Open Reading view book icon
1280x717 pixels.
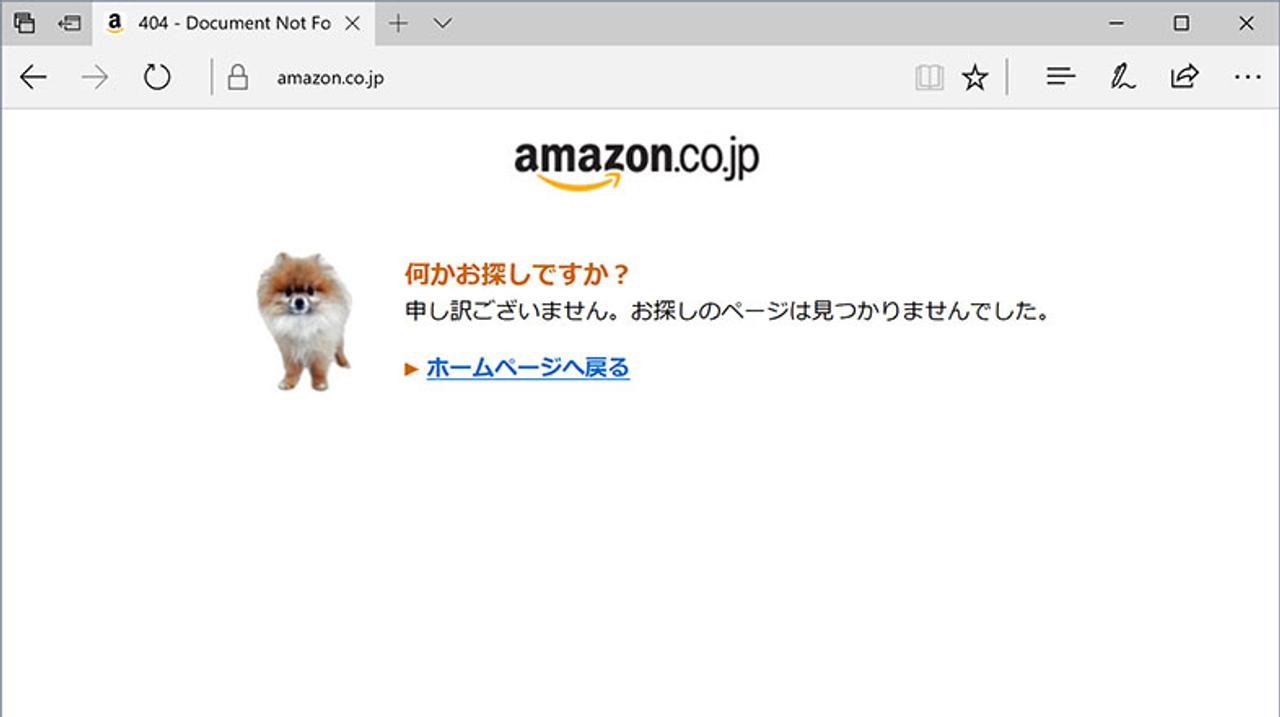(929, 77)
